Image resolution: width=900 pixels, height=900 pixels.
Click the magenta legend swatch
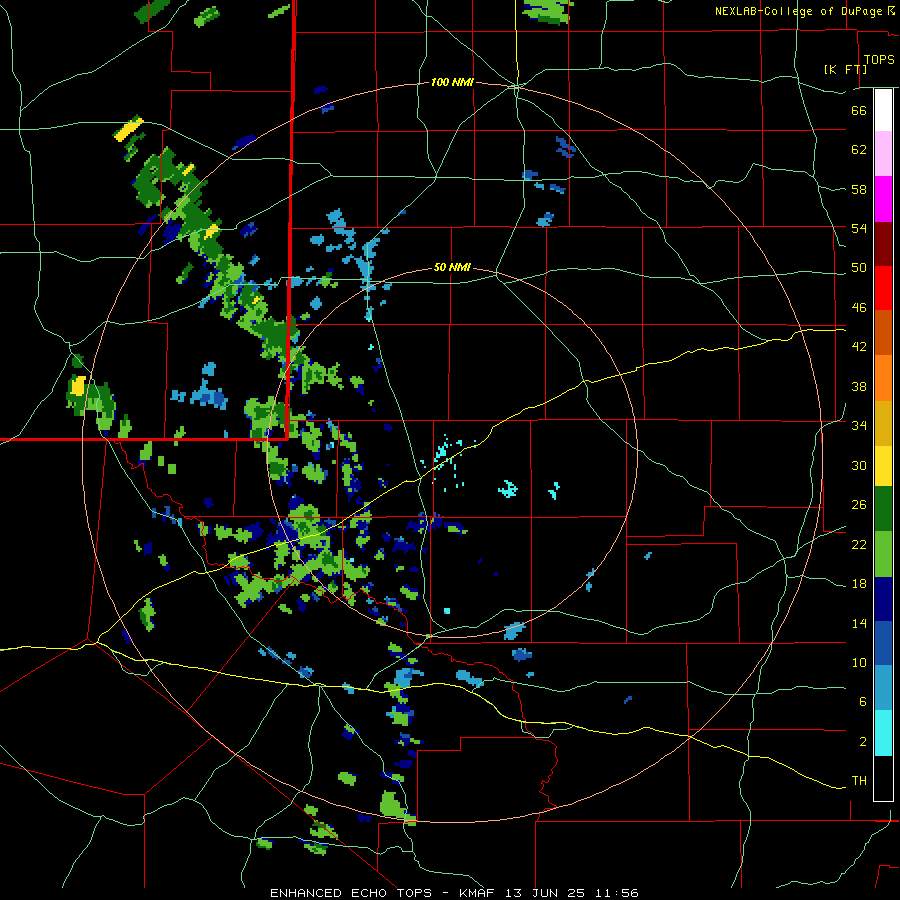click(x=883, y=199)
